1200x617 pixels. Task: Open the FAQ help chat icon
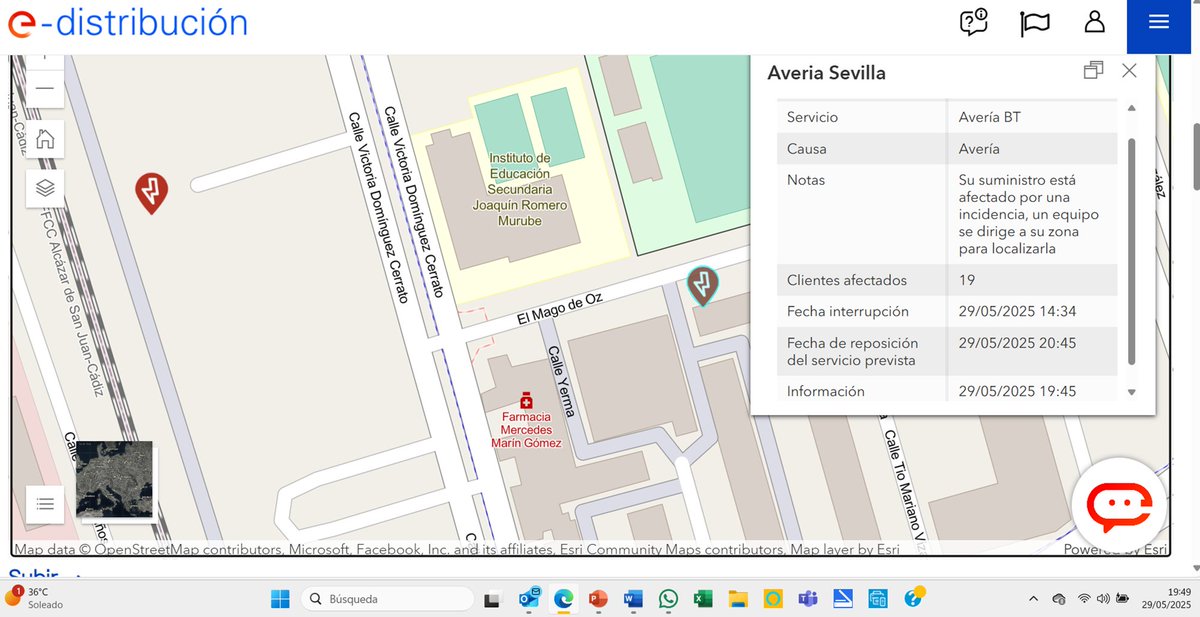pyautogui.click(x=974, y=21)
